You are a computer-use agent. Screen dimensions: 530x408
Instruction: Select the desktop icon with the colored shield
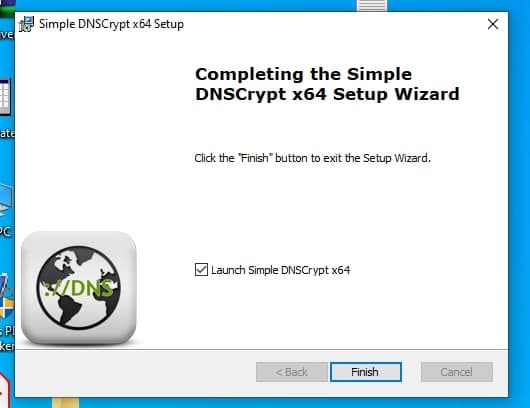click(x=7, y=297)
